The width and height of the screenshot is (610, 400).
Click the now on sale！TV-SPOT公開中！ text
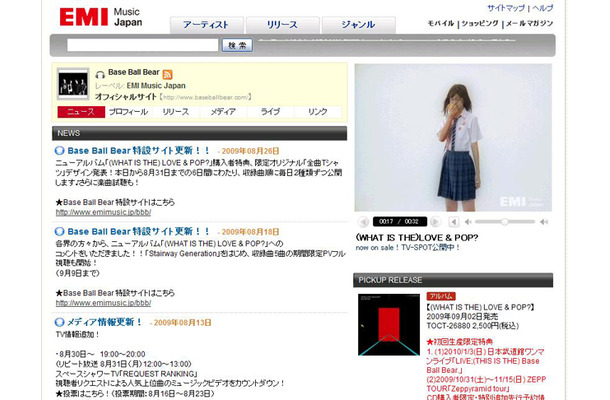click(x=408, y=247)
